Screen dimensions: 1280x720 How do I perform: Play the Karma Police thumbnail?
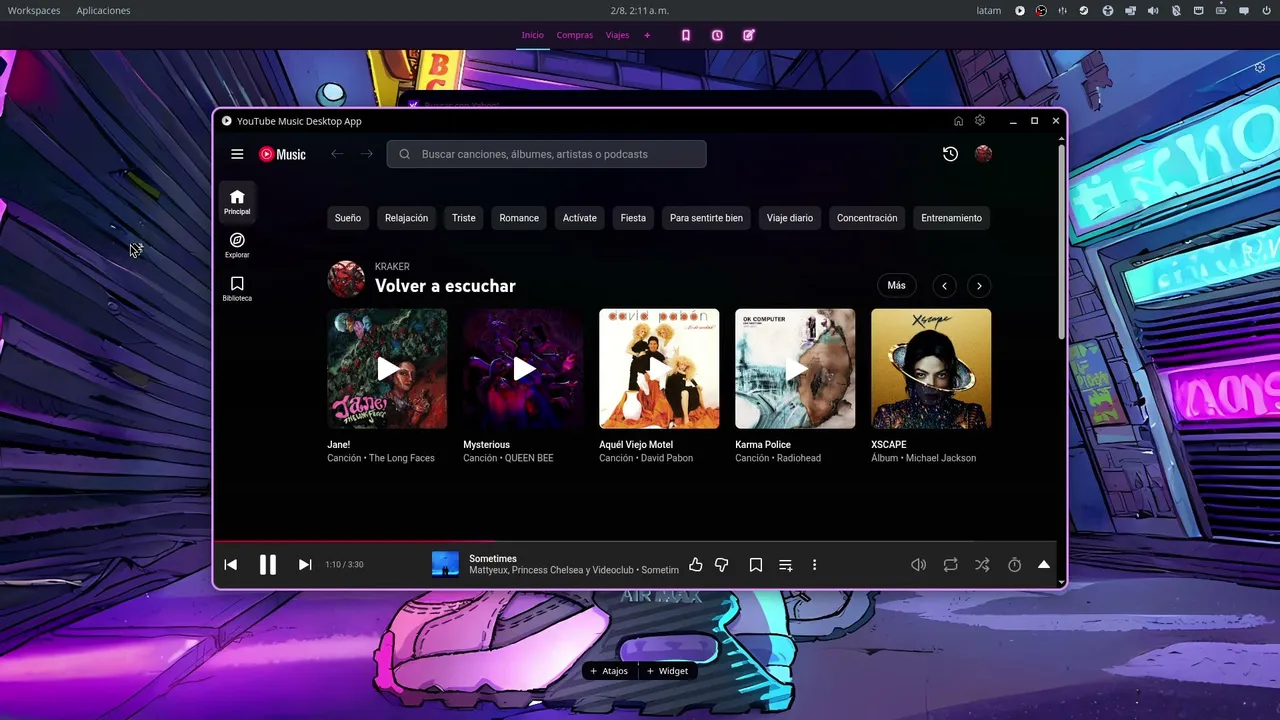tap(795, 368)
